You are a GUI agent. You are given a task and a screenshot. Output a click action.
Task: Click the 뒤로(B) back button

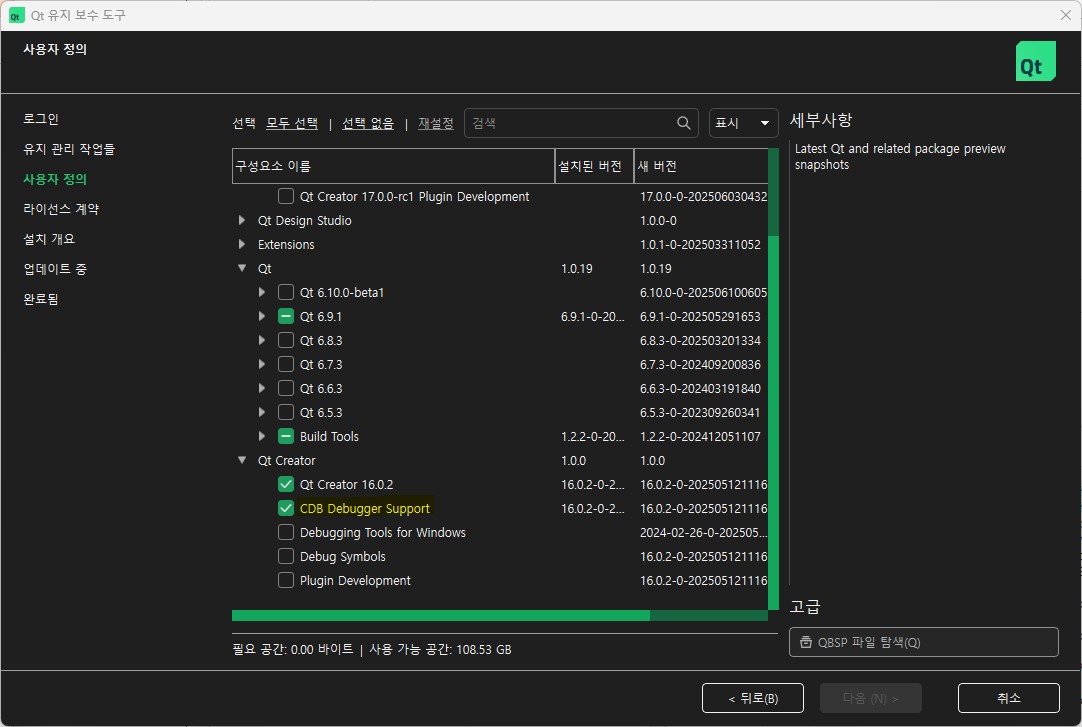coord(753,698)
